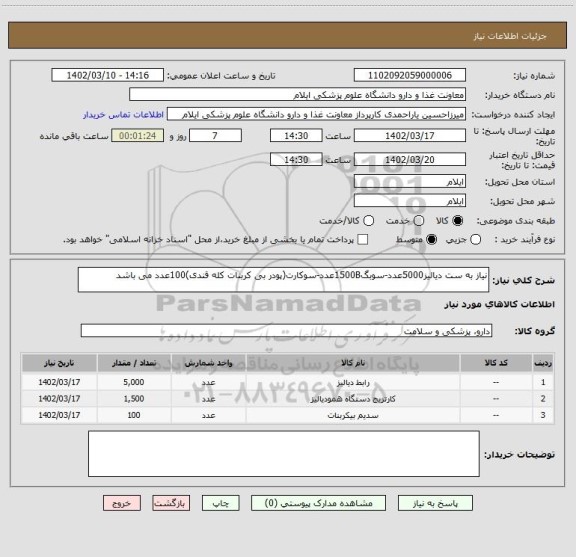Click the row number 3 cell
The width and height of the screenshot is (576, 557).
(543, 415)
